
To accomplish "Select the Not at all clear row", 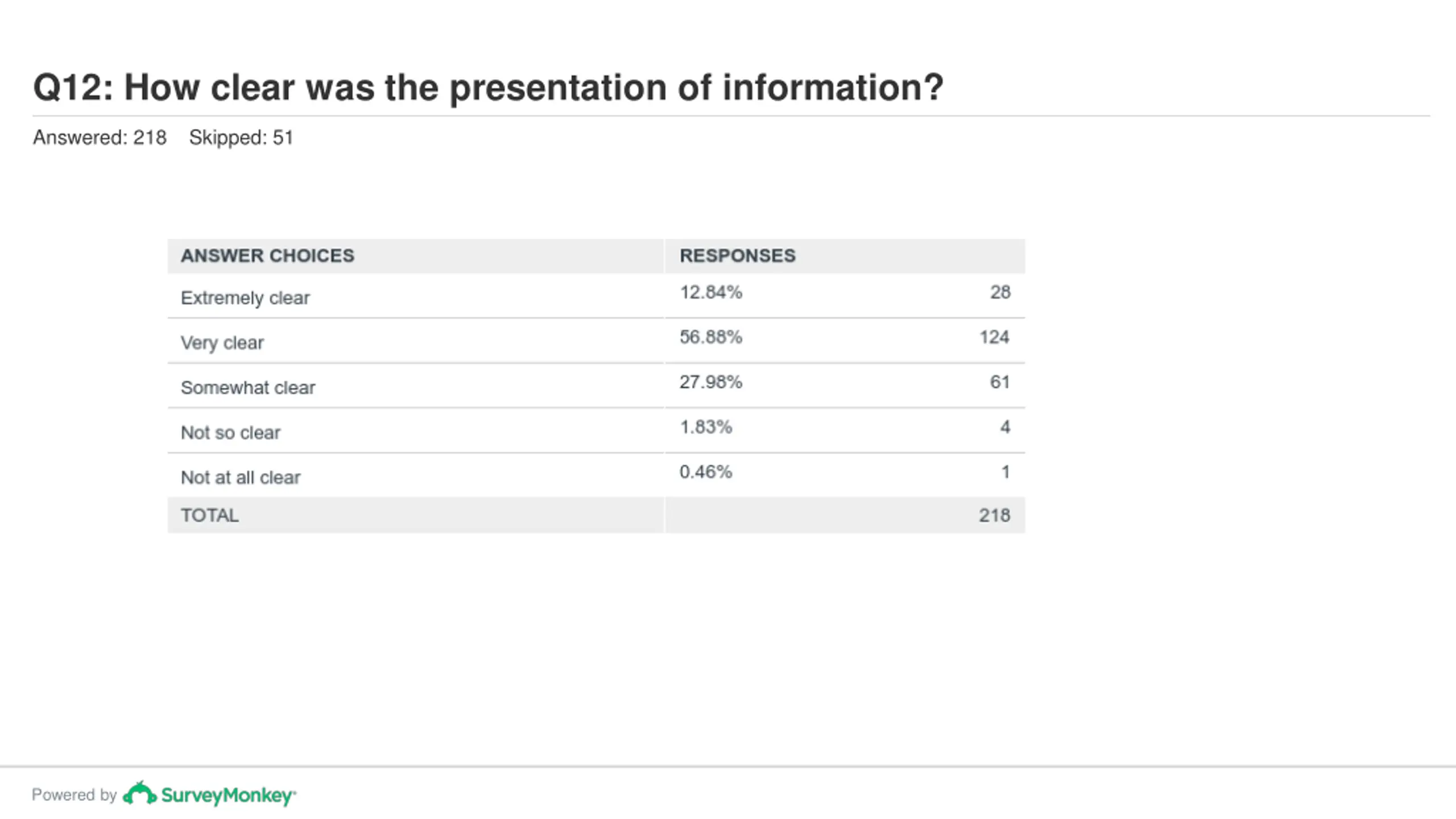I will 596,475.
